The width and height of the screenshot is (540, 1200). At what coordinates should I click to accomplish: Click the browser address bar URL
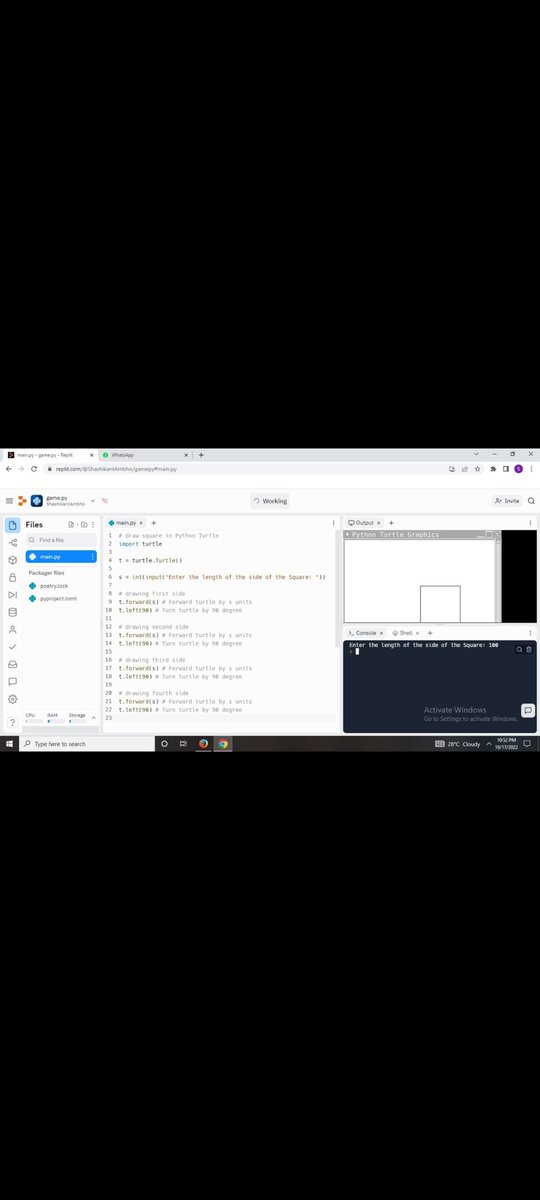click(x=115, y=468)
